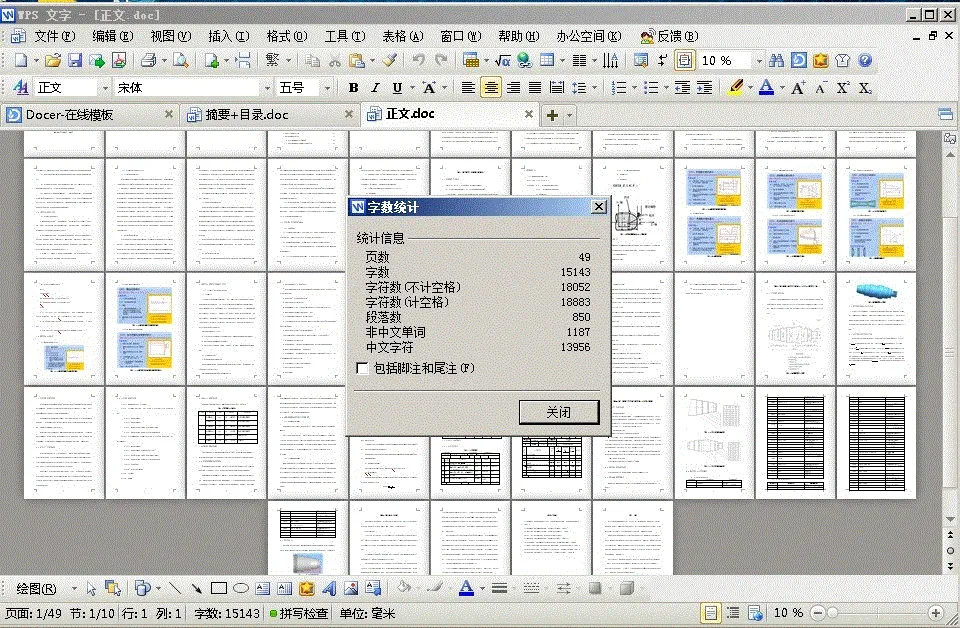Click the 绘图(R) button

35,588
